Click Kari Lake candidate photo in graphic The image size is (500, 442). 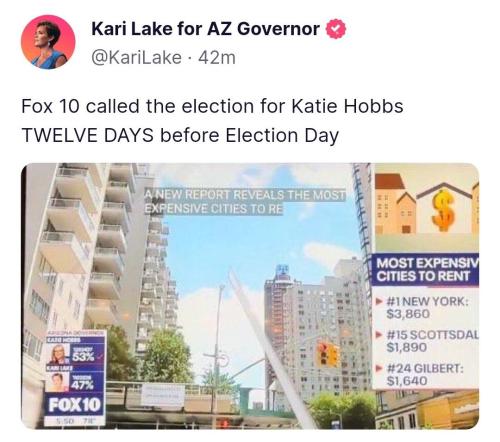(x=58, y=382)
